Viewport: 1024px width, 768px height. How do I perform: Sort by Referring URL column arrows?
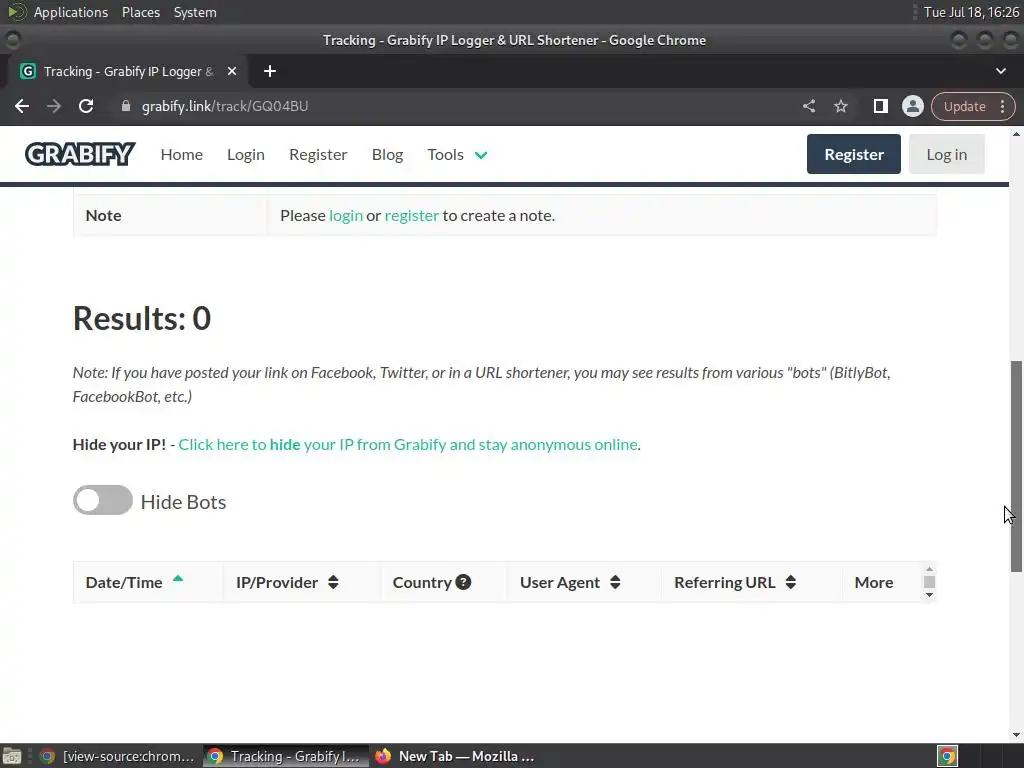tap(791, 583)
